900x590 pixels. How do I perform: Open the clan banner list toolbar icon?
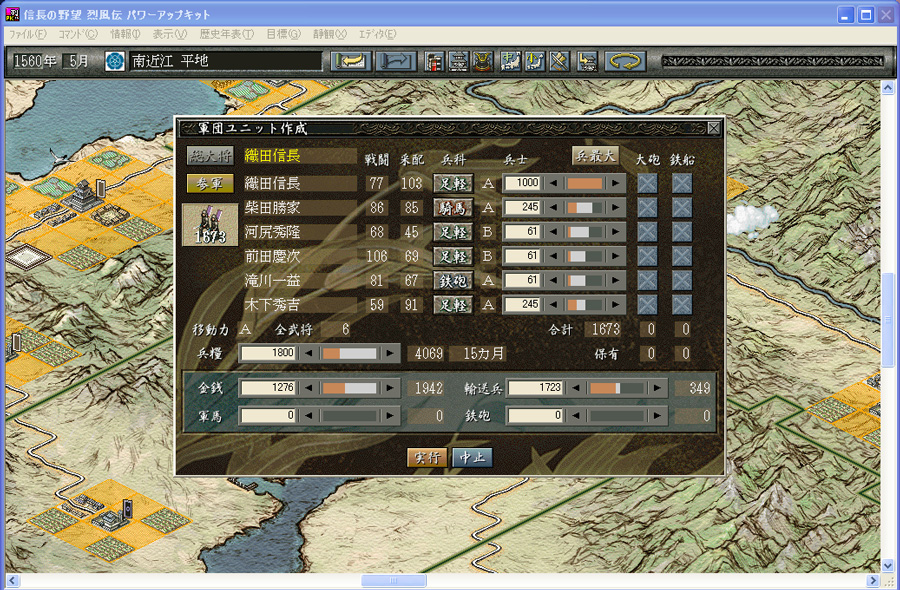[x=435, y=61]
